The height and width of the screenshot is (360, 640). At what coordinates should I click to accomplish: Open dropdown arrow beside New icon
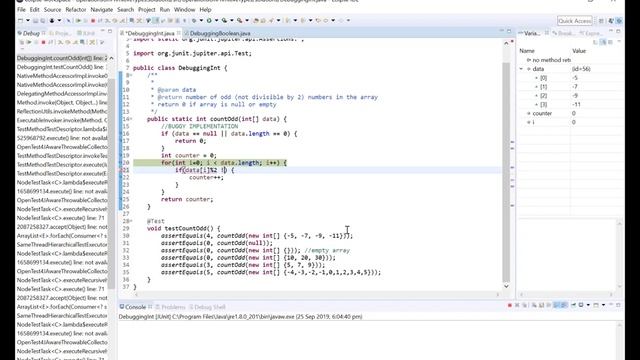(28, 20)
